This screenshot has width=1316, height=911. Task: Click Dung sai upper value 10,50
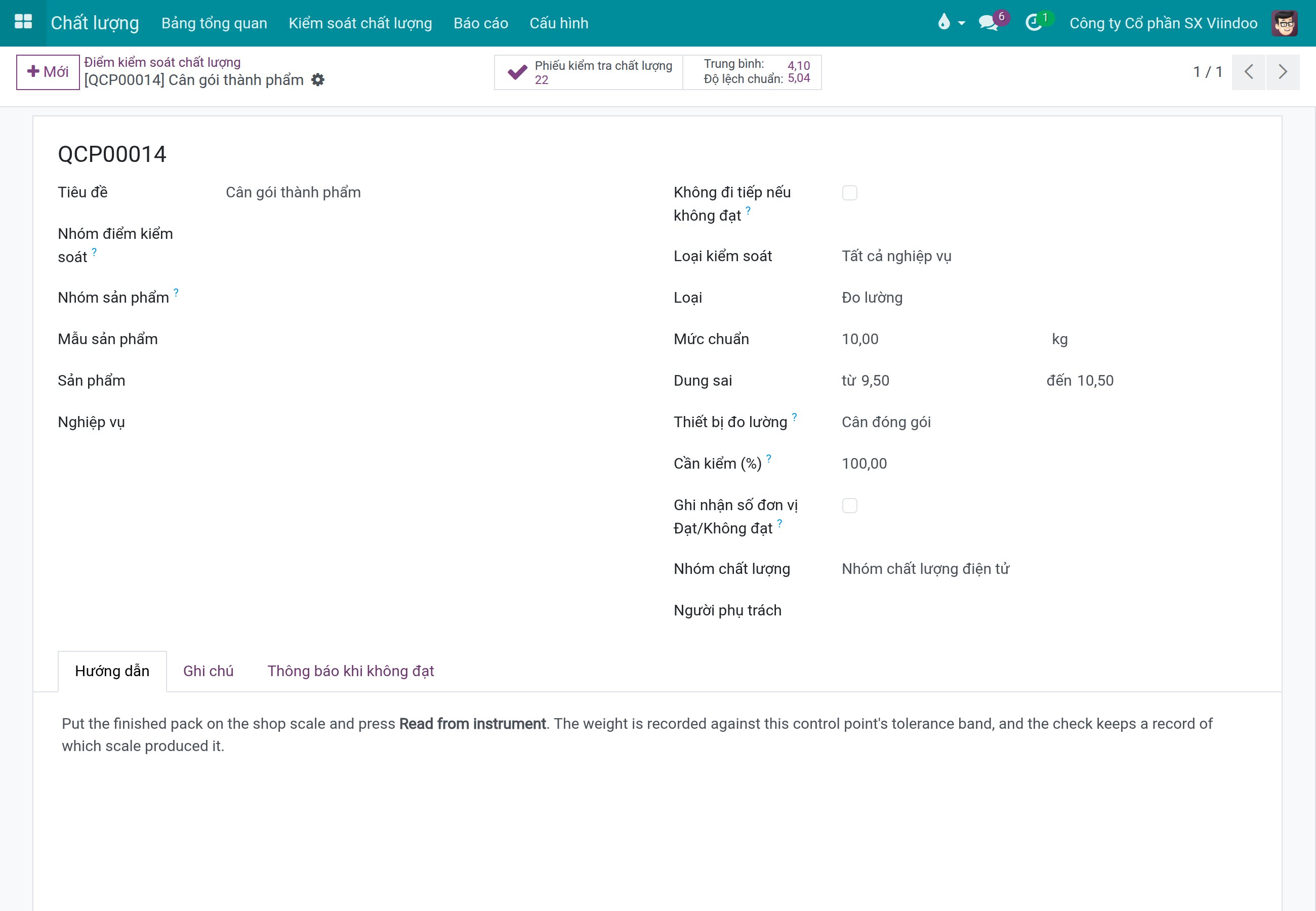[1095, 381]
